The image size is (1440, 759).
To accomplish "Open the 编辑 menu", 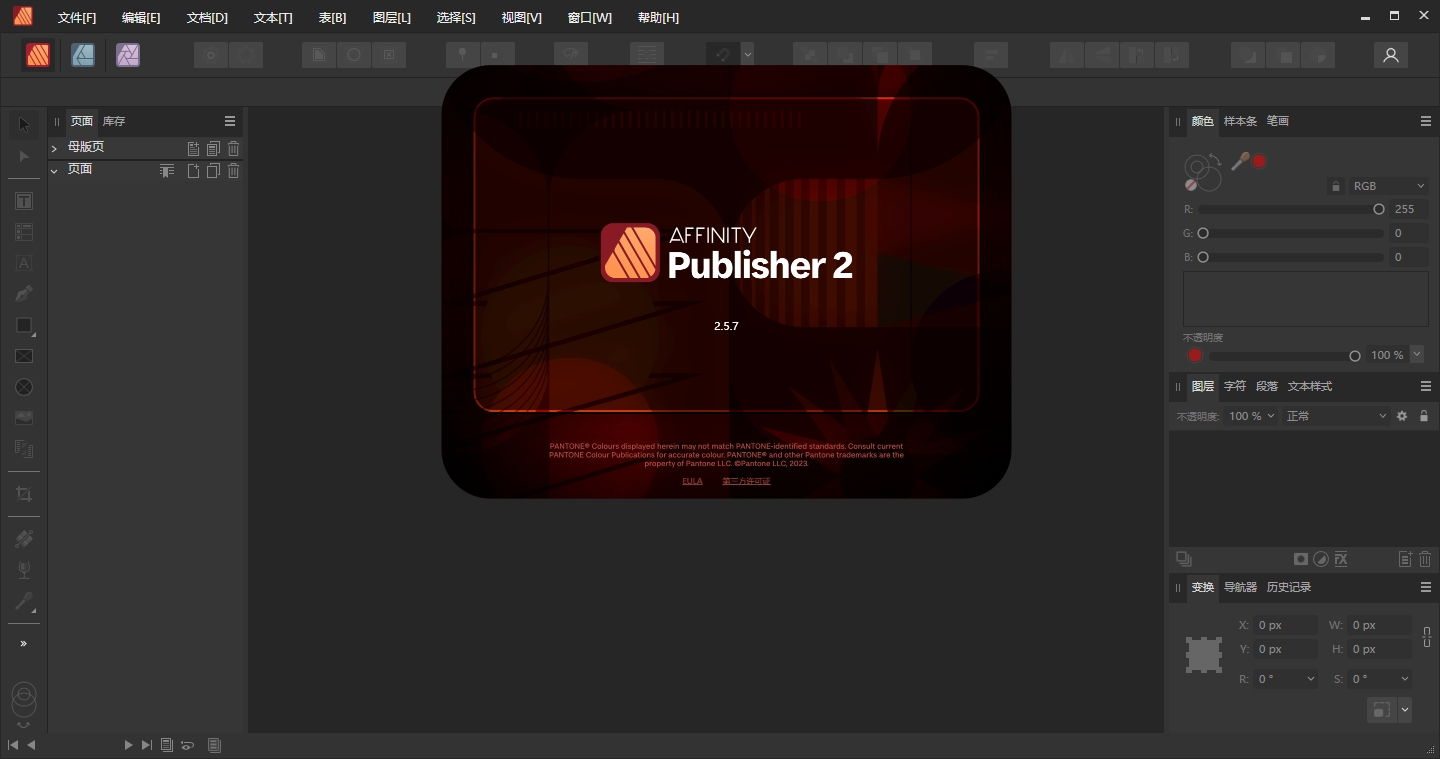I will point(141,18).
